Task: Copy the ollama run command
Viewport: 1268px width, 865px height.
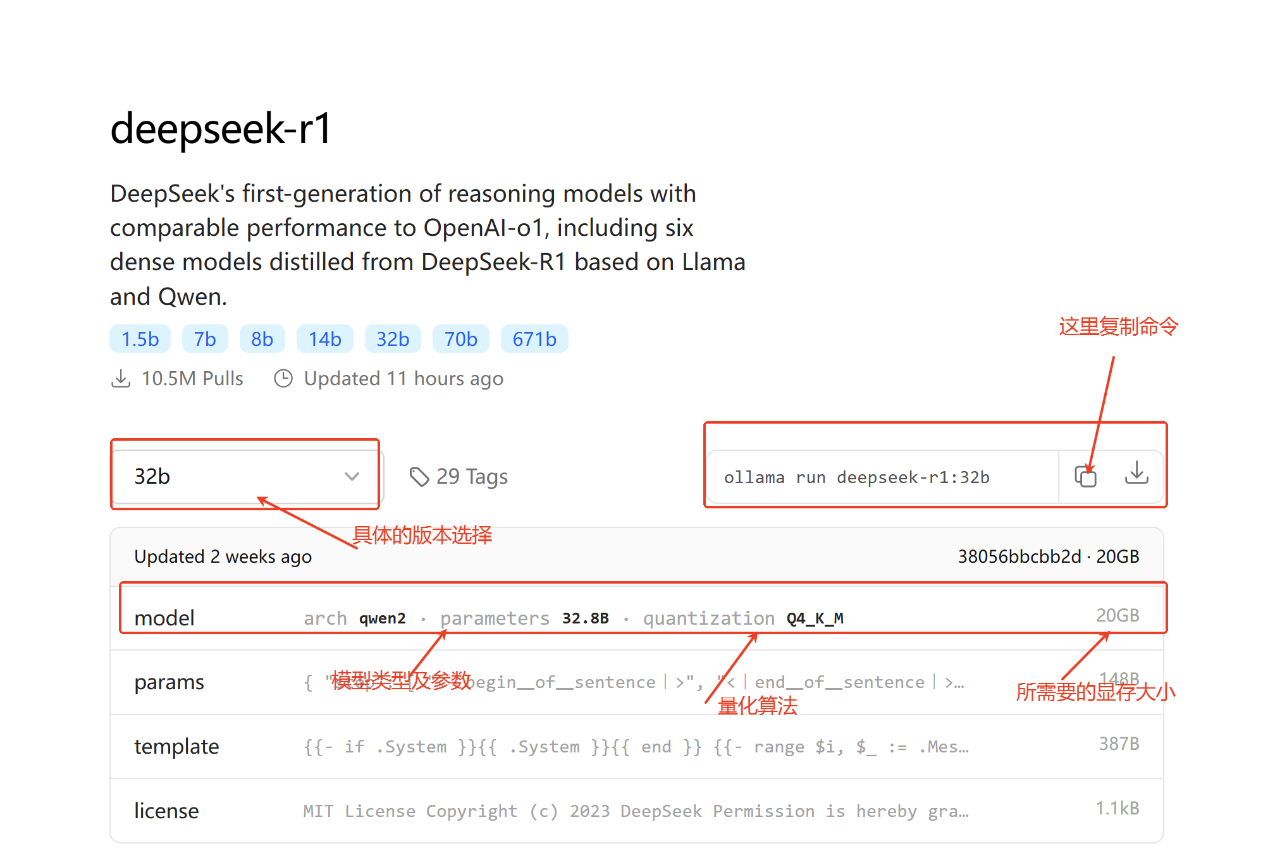Action: (x=1085, y=476)
